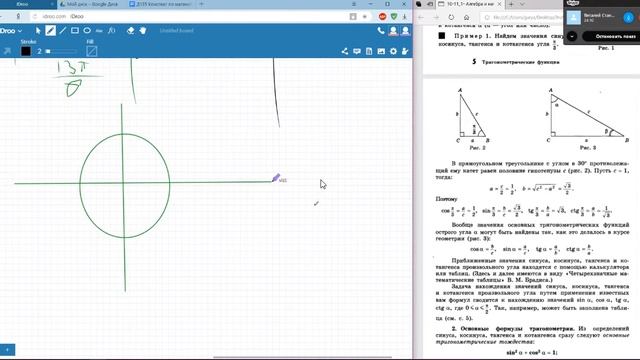Viewport: 640px width, 360px height.
Task: Expand the Skype overlay arrow button
Action: [x=572, y=36]
